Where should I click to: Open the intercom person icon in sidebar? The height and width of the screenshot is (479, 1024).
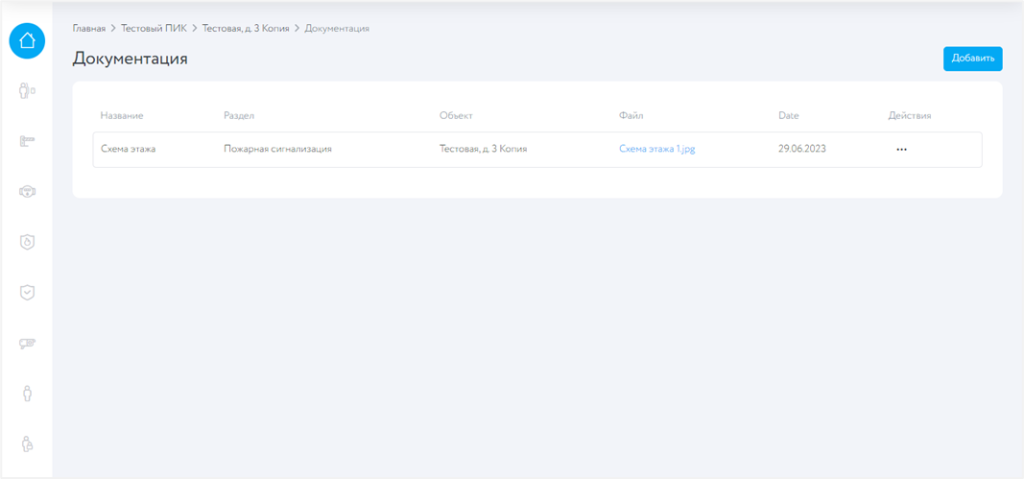pos(27,92)
